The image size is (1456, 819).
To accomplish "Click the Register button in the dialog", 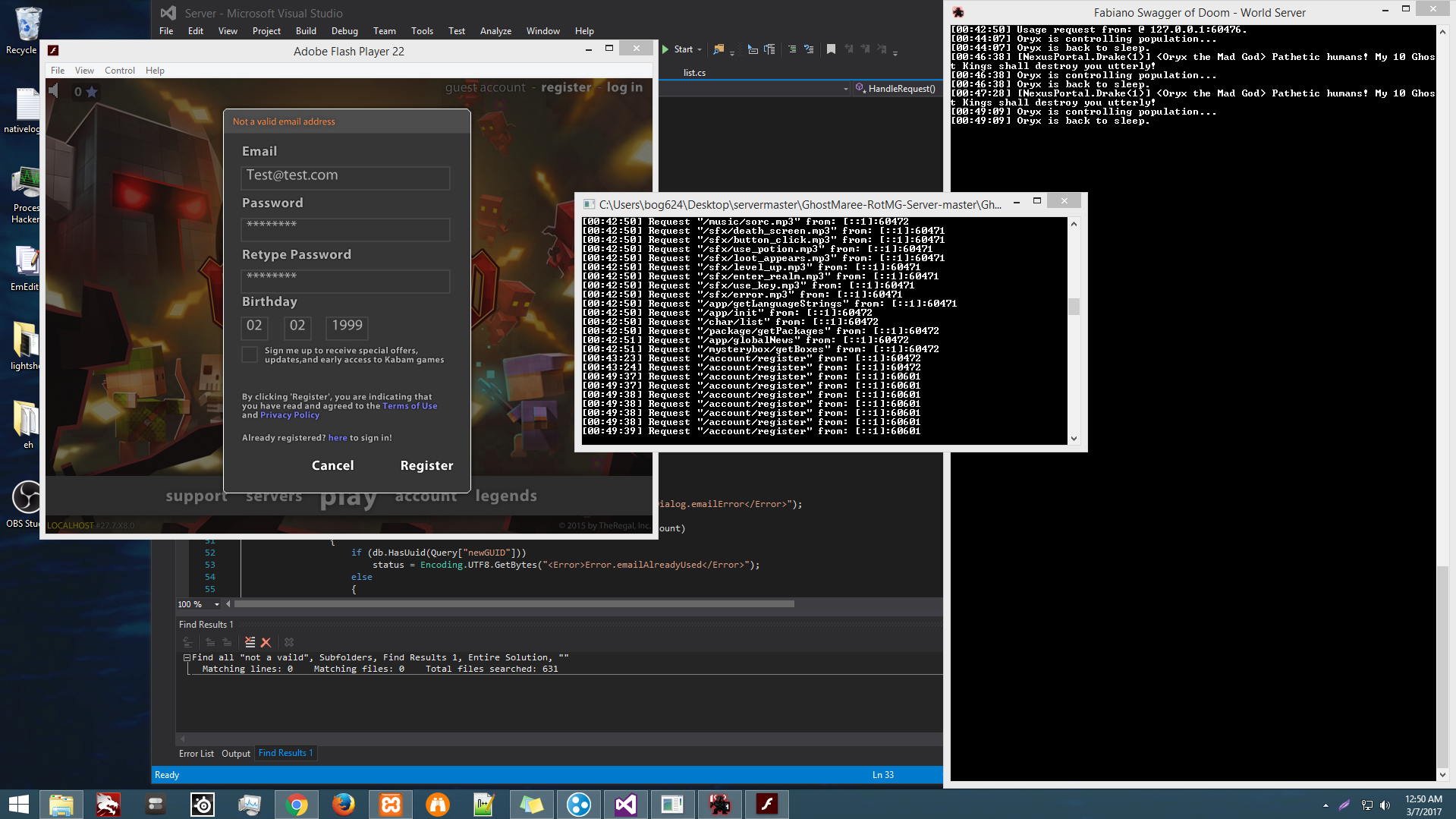I will (x=426, y=465).
